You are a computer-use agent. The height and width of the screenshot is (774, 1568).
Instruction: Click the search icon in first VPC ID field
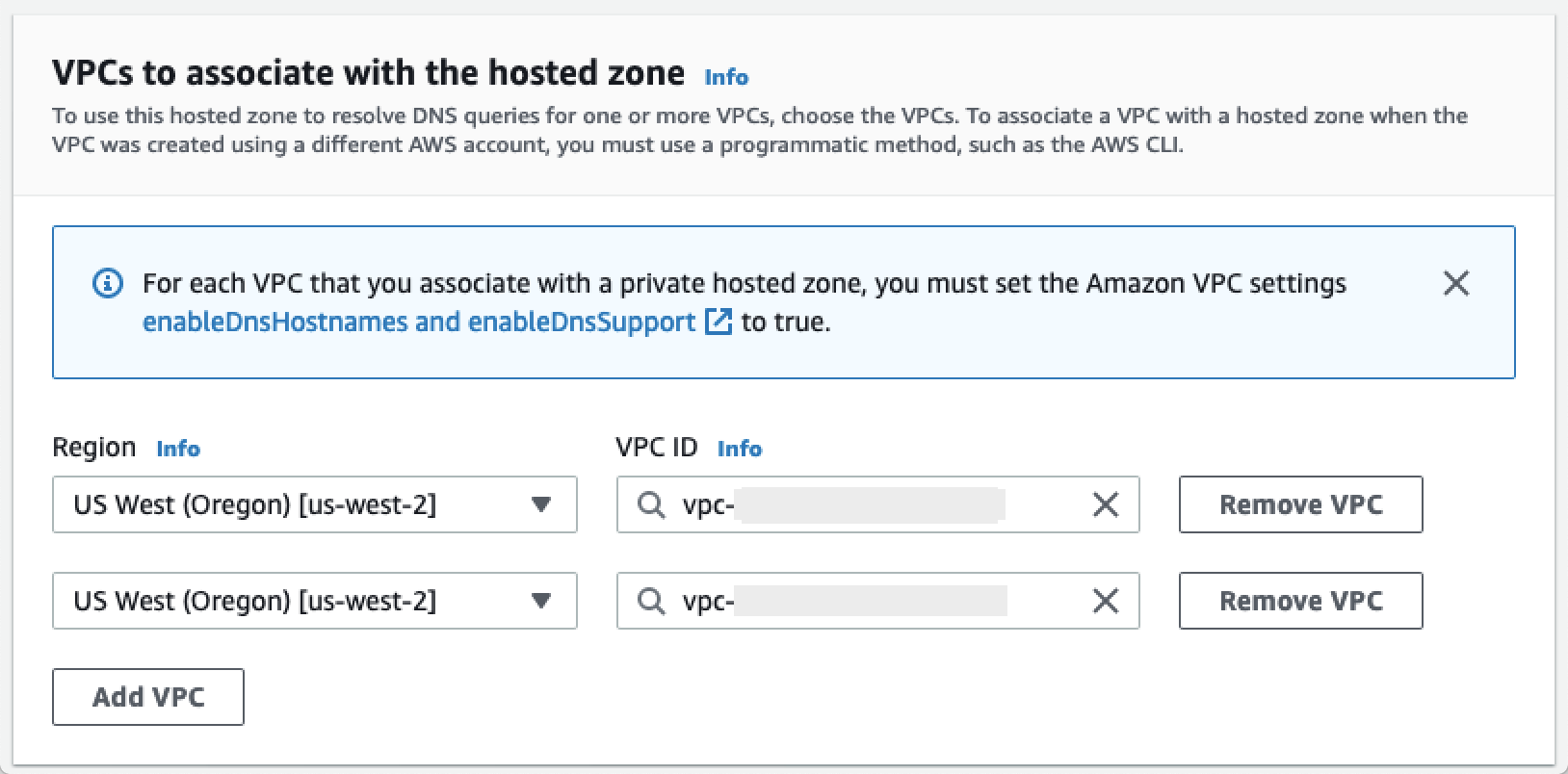tap(652, 504)
